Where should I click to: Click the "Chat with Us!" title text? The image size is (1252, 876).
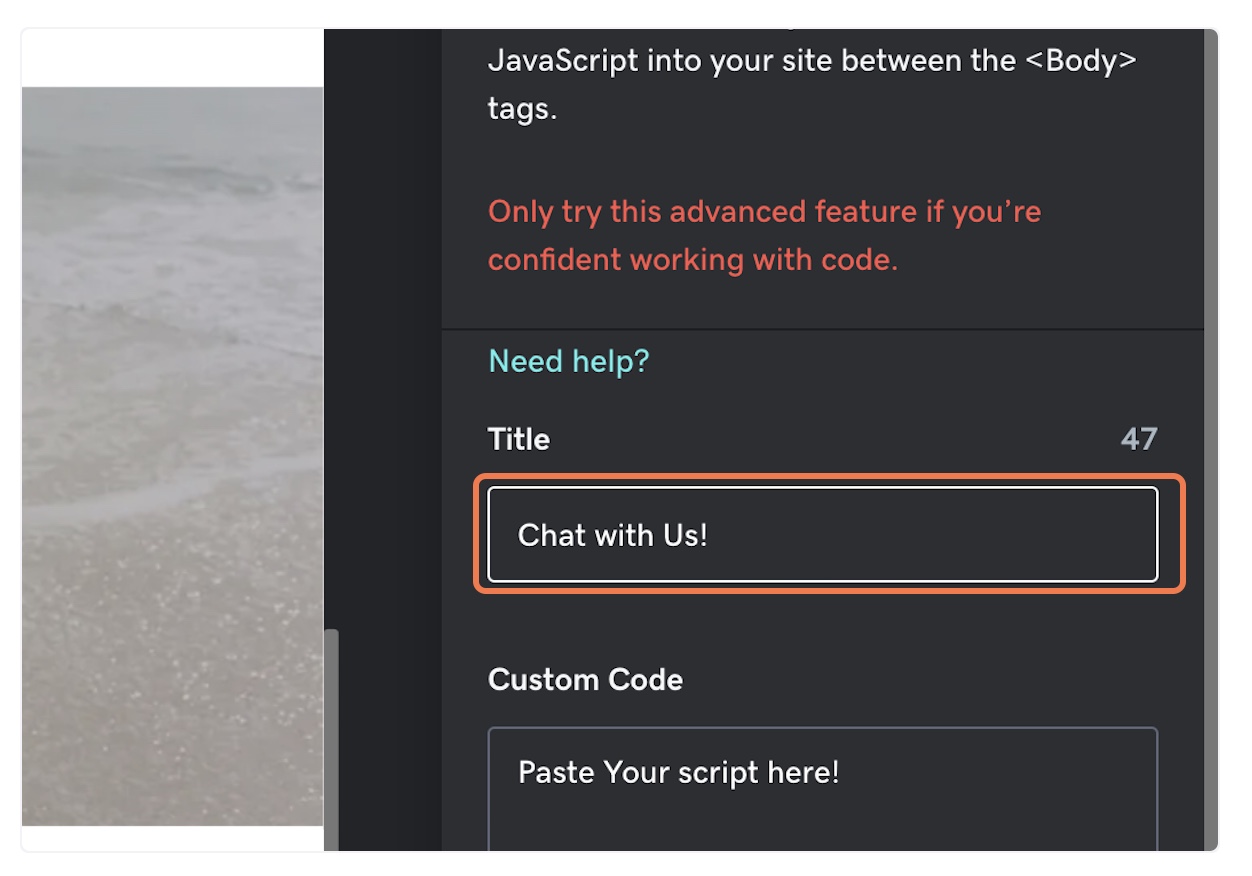(612, 535)
